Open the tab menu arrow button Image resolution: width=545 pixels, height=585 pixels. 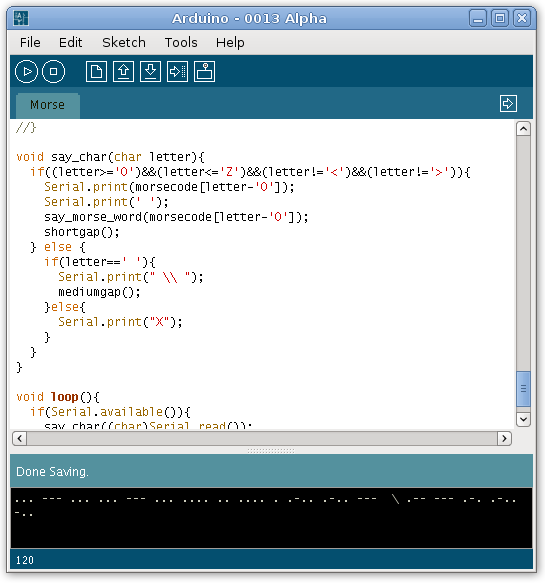[x=508, y=103]
